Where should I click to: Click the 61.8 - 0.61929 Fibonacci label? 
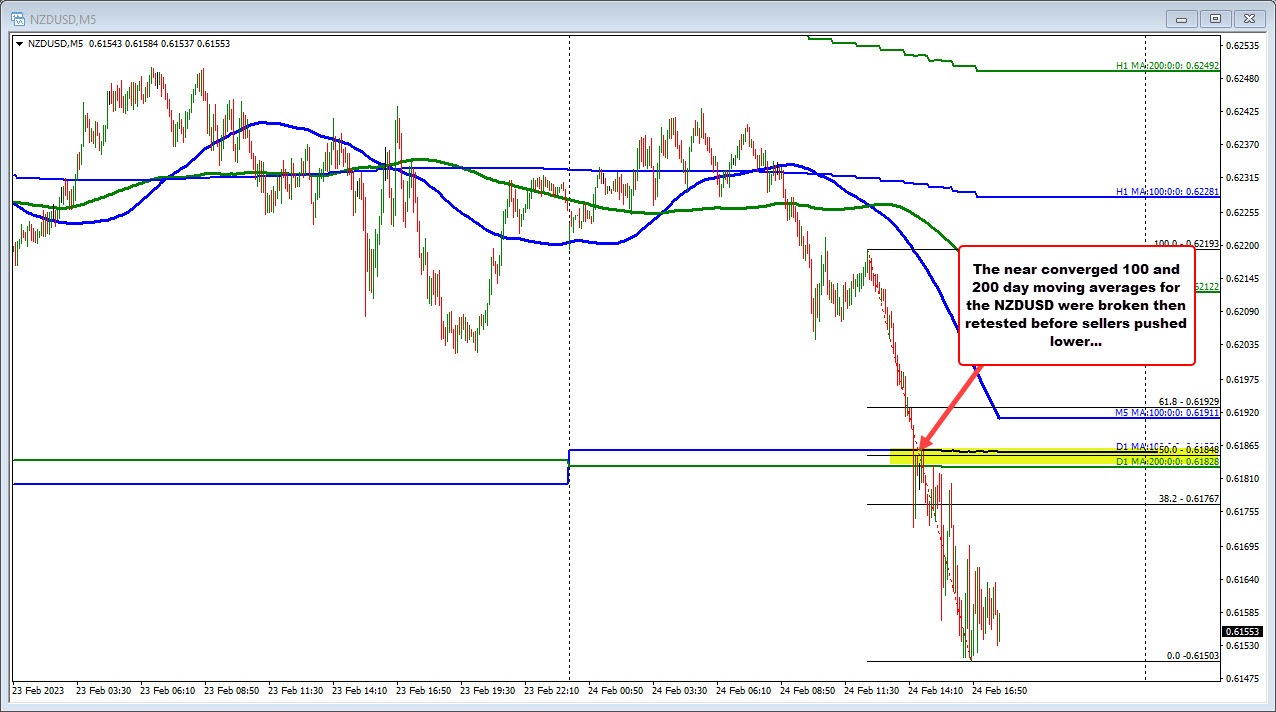tap(1188, 401)
